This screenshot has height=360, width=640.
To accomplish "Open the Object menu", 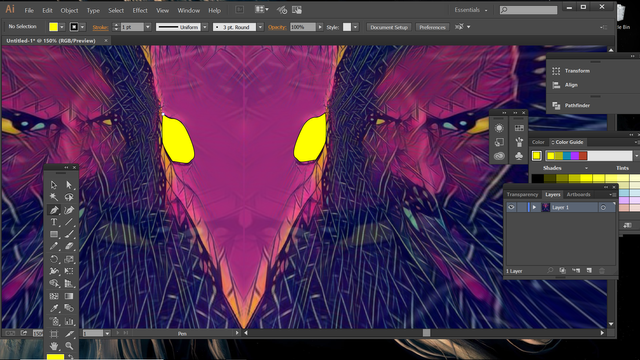I will point(69,10).
